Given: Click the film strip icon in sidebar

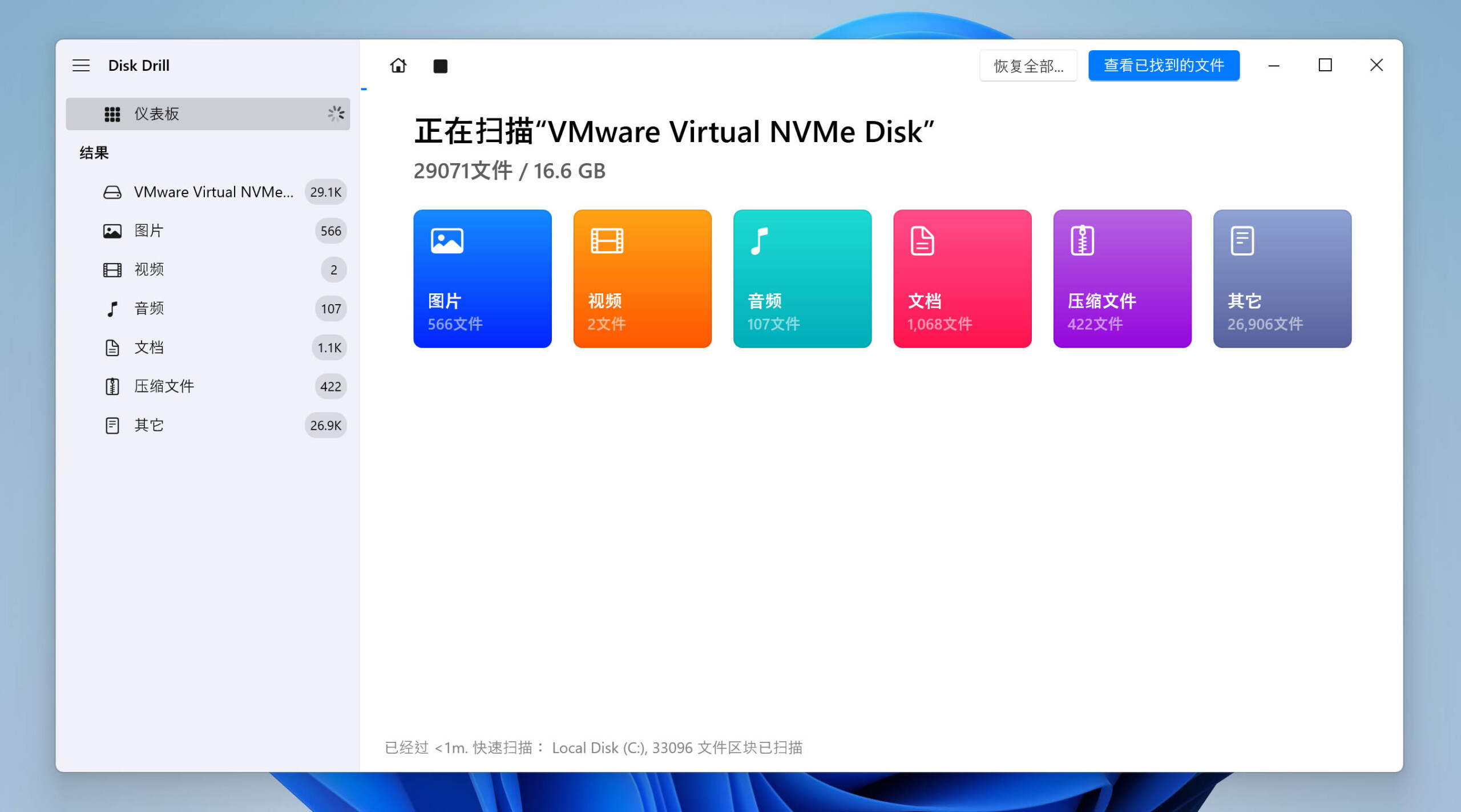Looking at the screenshot, I should [112, 270].
